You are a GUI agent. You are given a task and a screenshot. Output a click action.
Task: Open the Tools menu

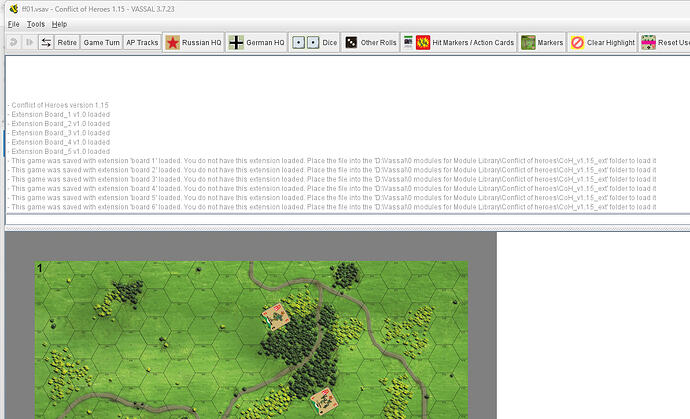(x=36, y=24)
